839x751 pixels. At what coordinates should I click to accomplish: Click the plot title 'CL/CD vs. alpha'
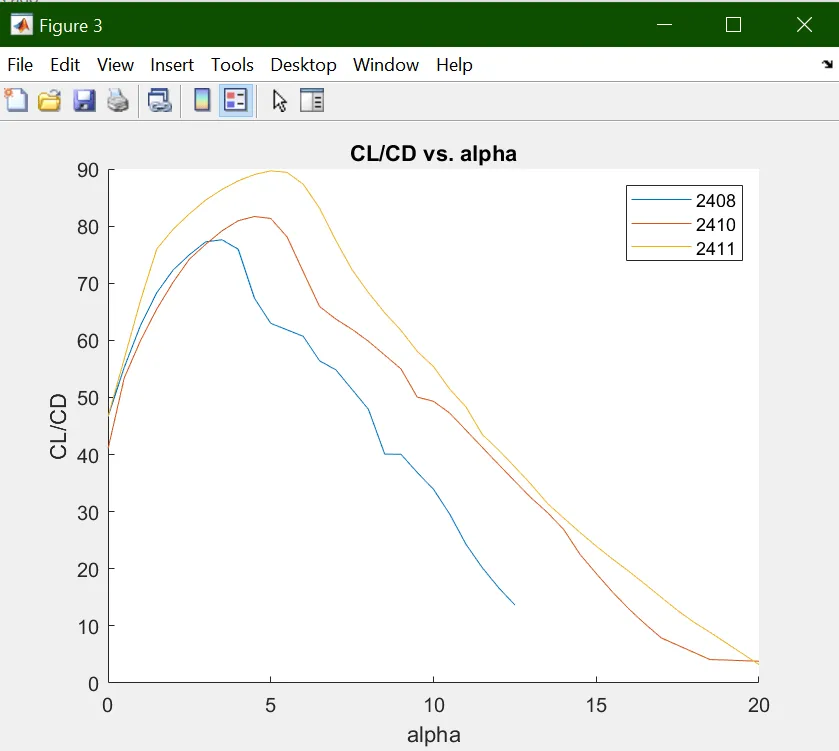pyautogui.click(x=433, y=154)
